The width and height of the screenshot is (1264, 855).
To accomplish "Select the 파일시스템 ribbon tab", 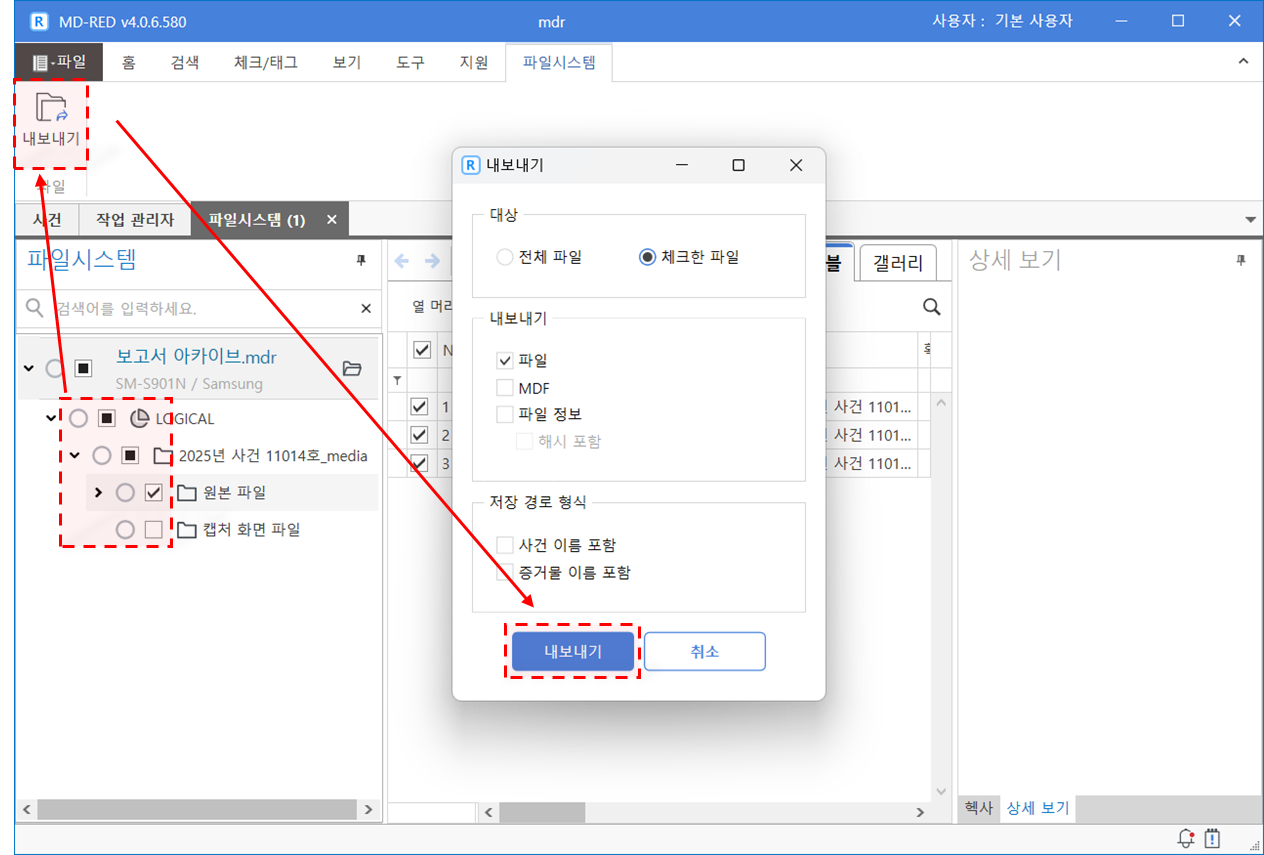I will [559, 62].
